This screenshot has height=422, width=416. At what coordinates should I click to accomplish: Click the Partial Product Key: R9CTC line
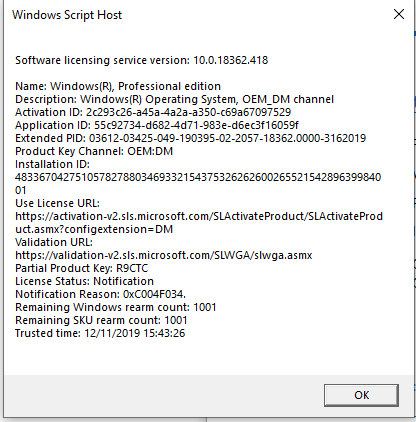[82, 268]
